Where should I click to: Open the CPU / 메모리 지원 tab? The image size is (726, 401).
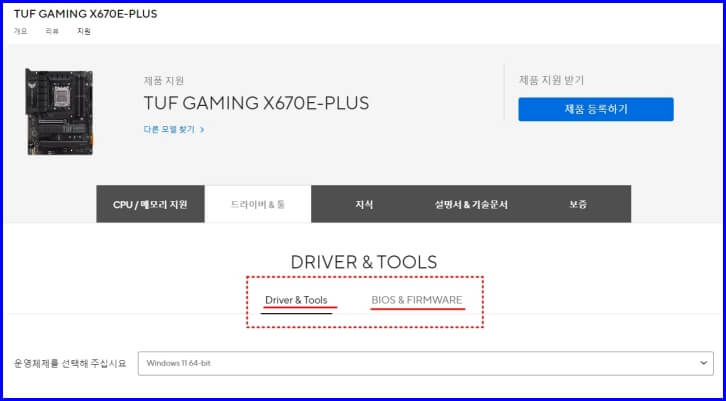[x=150, y=204]
